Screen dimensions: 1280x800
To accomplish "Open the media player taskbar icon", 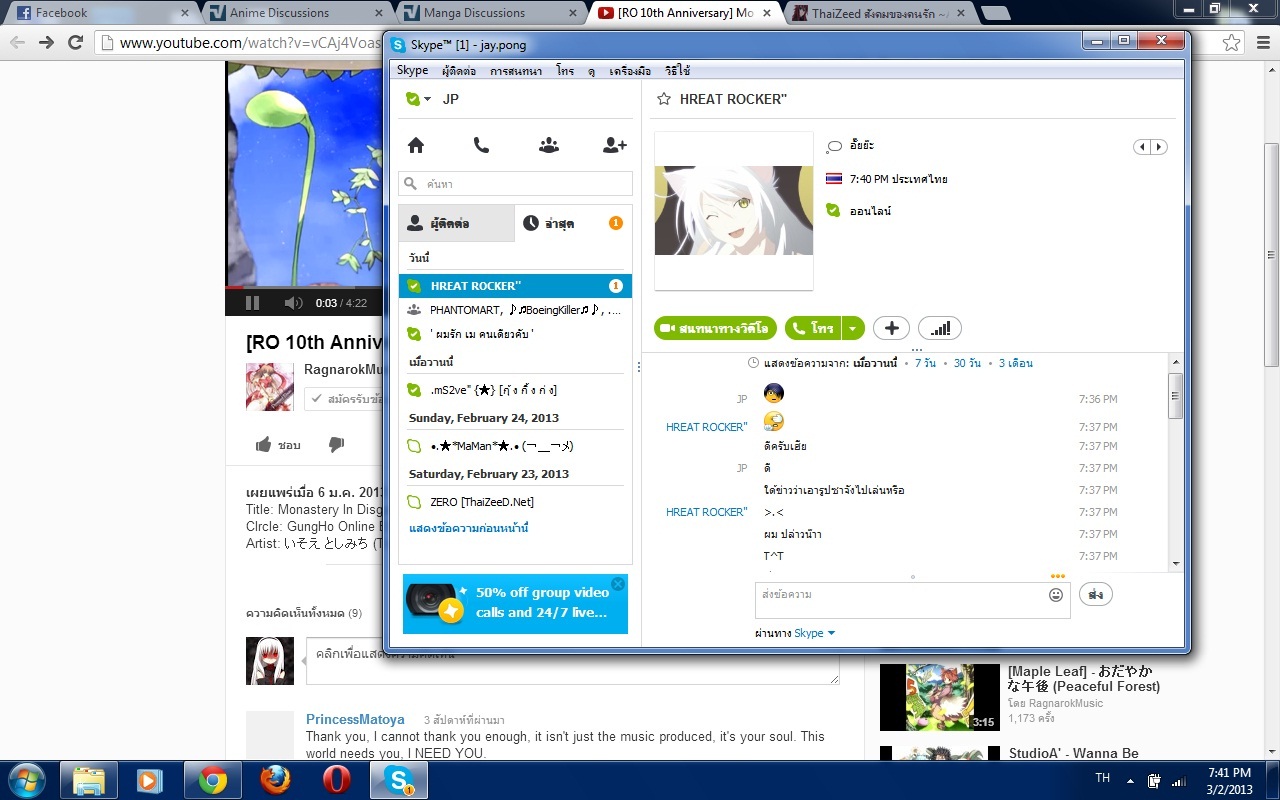I will 150,779.
